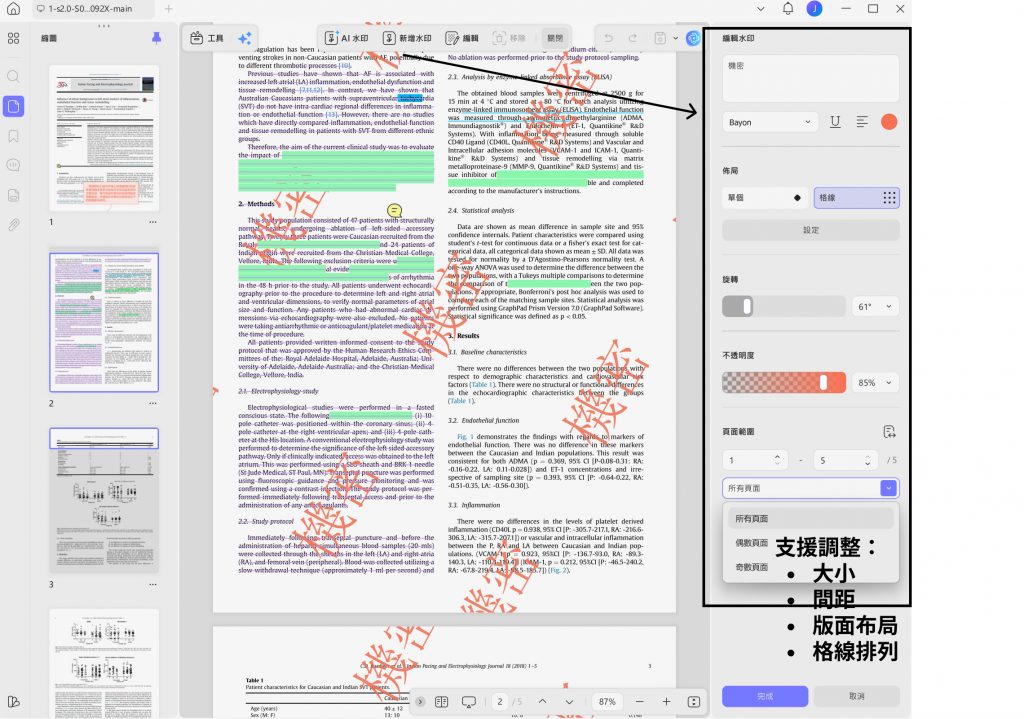
Task: Open the 87% zoom level field
Action: coord(607,701)
